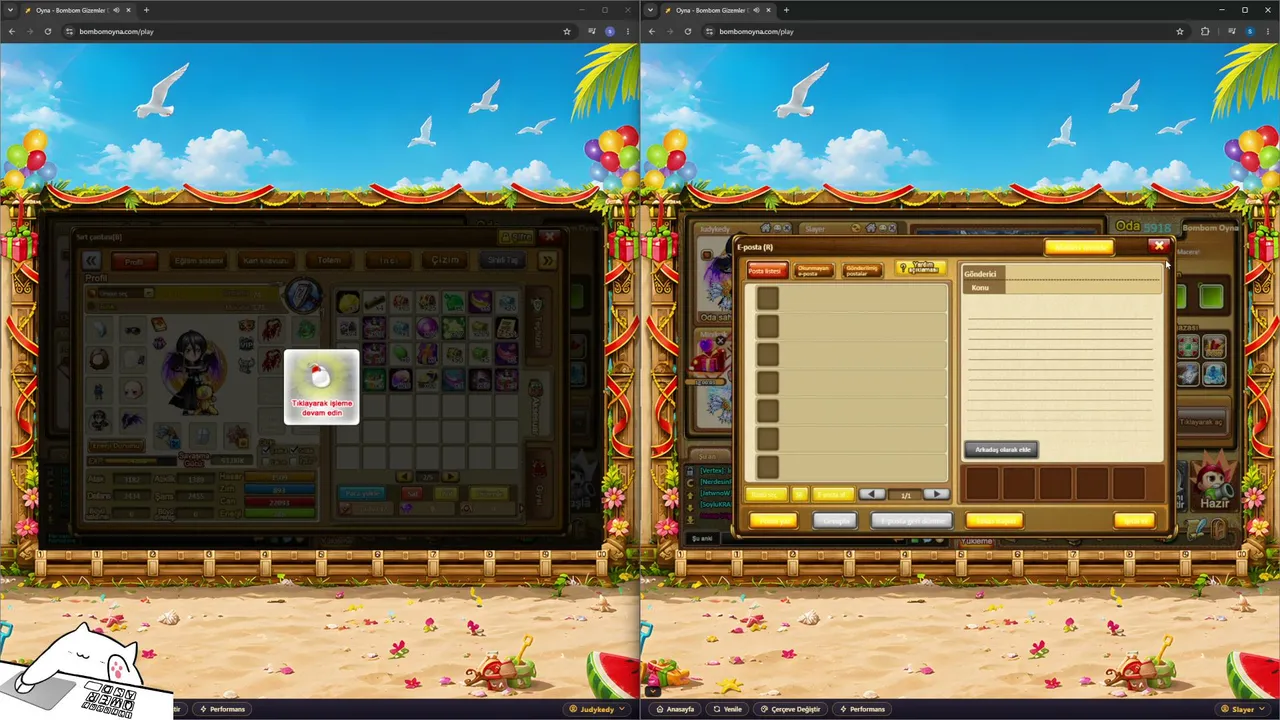This screenshot has width=1280, height=720.
Task: Expand the Slayer account dropdown
Action: pos(1243,709)
